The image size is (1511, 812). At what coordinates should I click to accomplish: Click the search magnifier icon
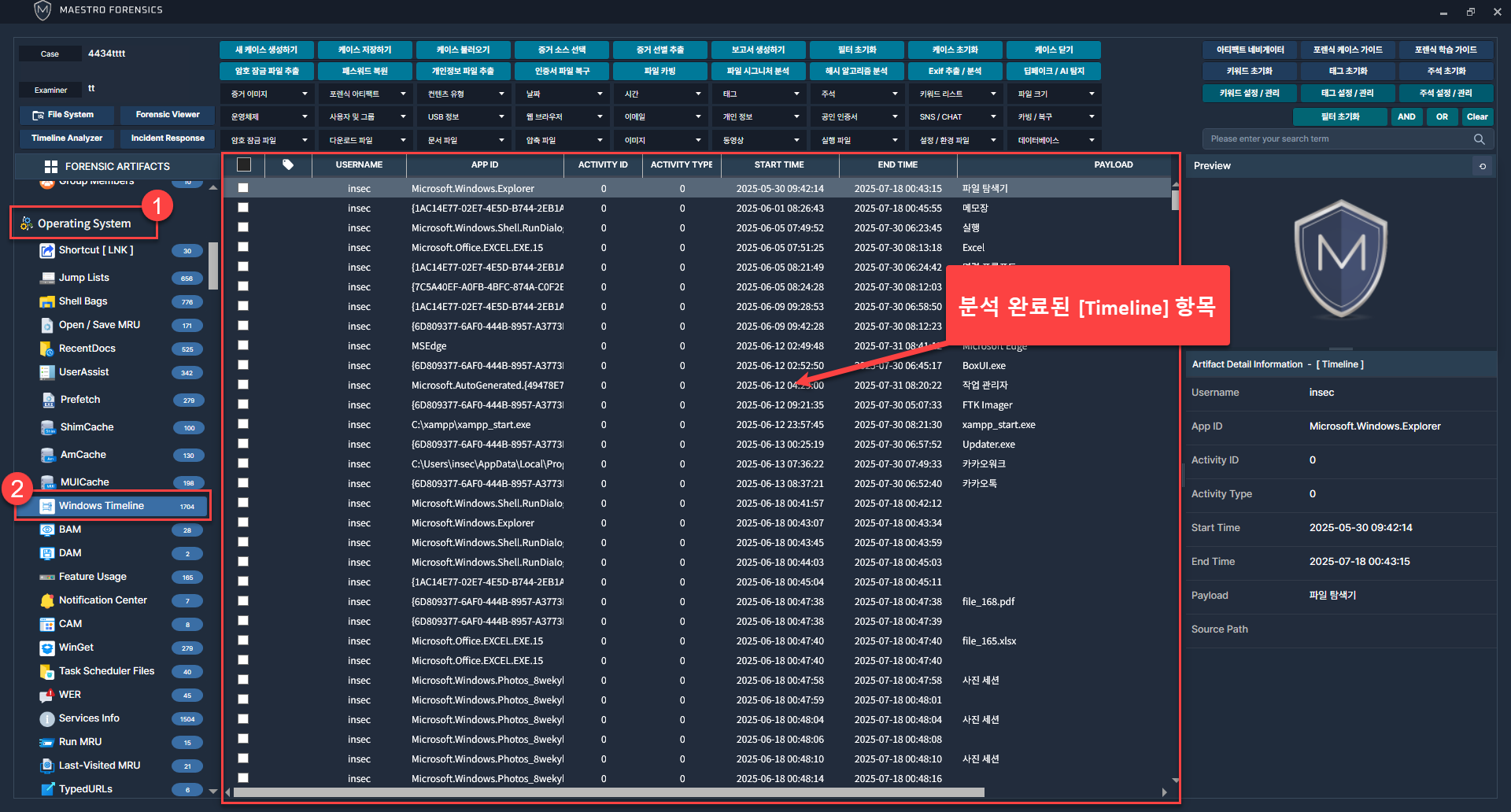[x=1479, y=139]
